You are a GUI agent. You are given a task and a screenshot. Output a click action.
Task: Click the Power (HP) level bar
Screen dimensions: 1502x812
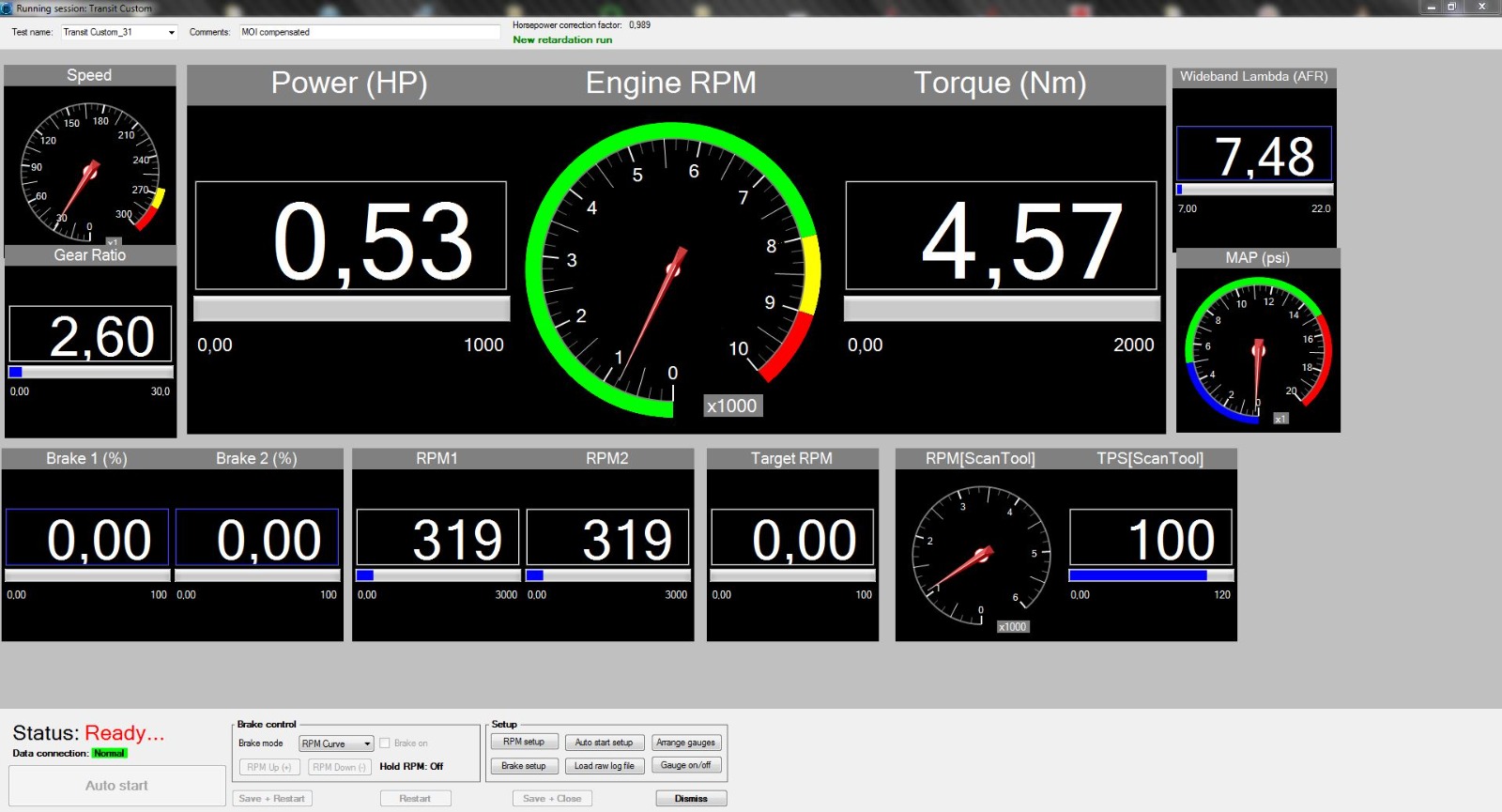coord(351,309)
